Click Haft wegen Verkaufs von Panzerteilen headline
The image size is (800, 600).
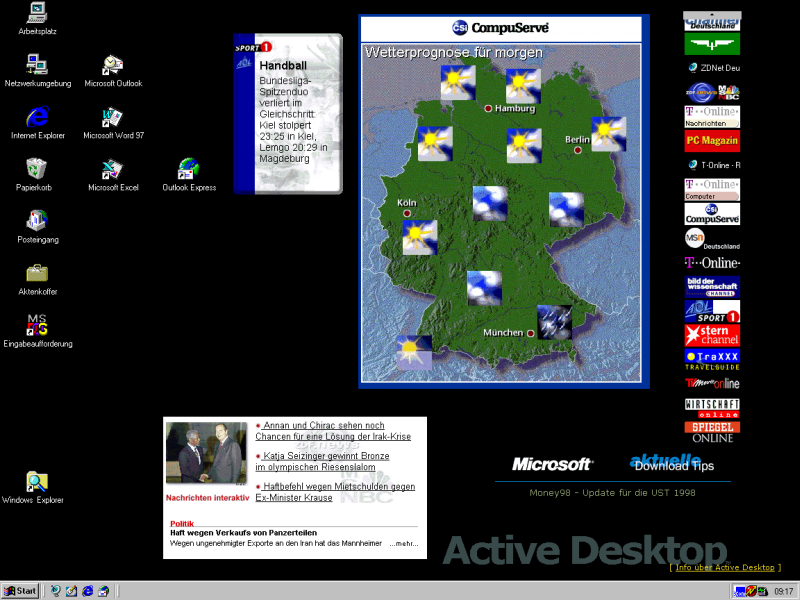coord(243,533)
